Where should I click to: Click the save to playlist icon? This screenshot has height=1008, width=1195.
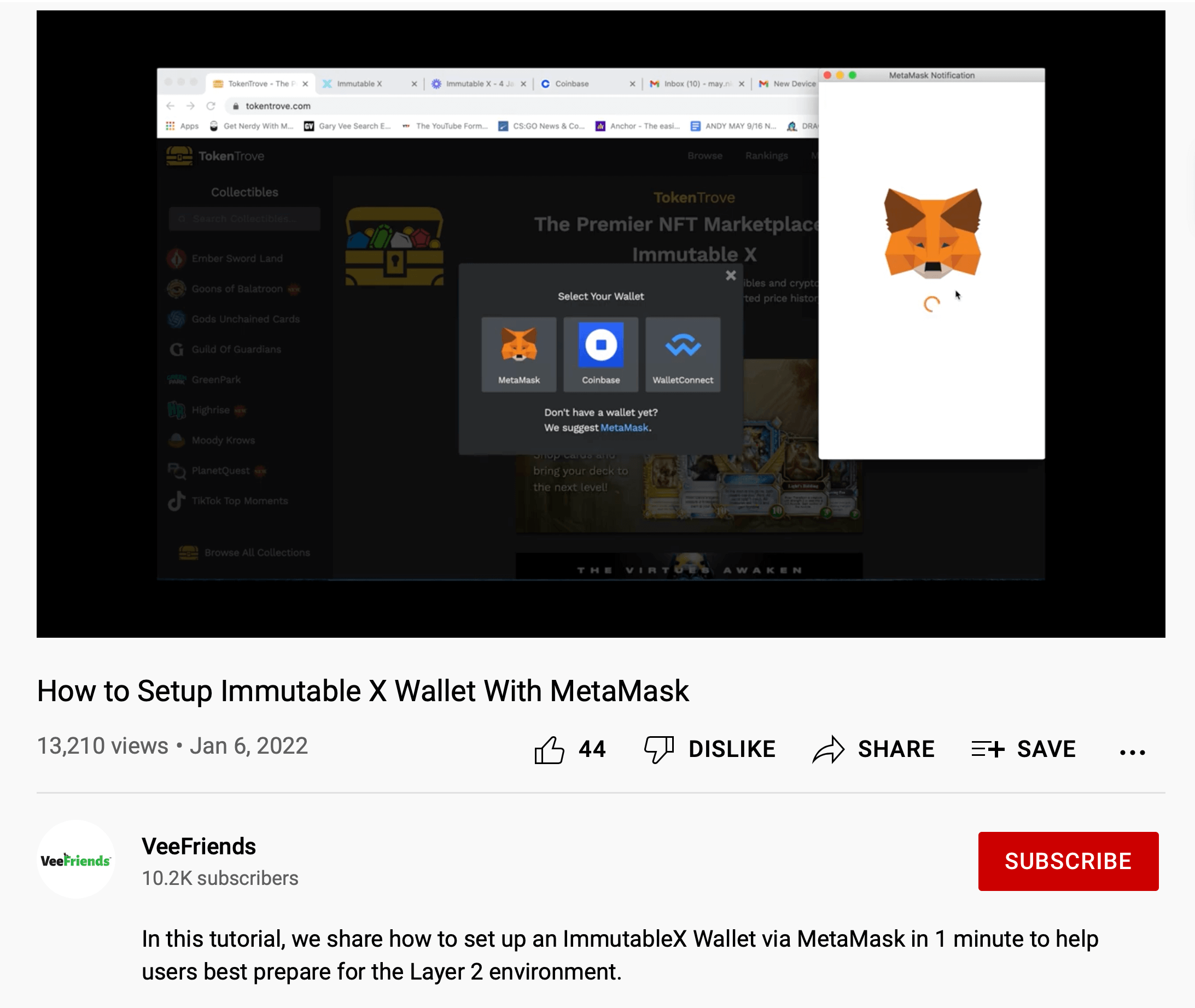[x=988, y=749]
